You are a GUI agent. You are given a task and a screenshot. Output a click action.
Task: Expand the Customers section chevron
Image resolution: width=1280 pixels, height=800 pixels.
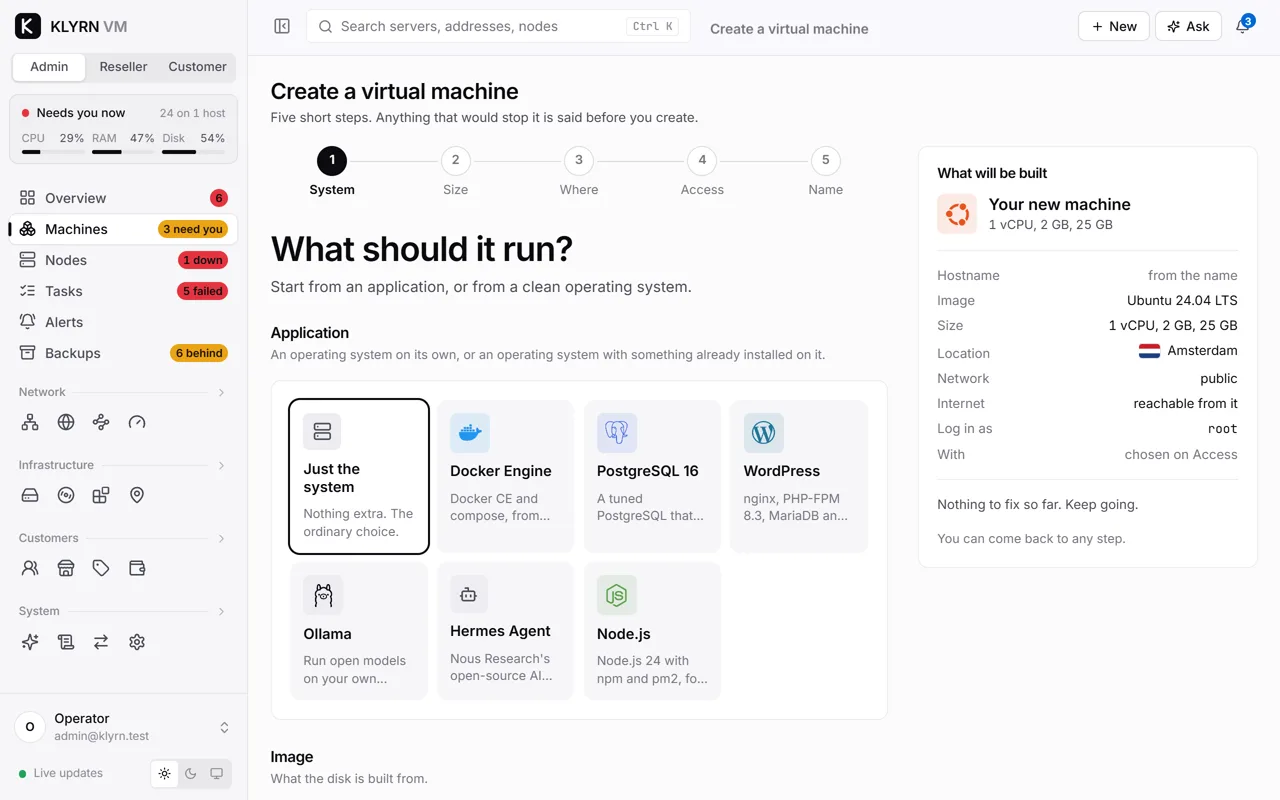(221, 538)
